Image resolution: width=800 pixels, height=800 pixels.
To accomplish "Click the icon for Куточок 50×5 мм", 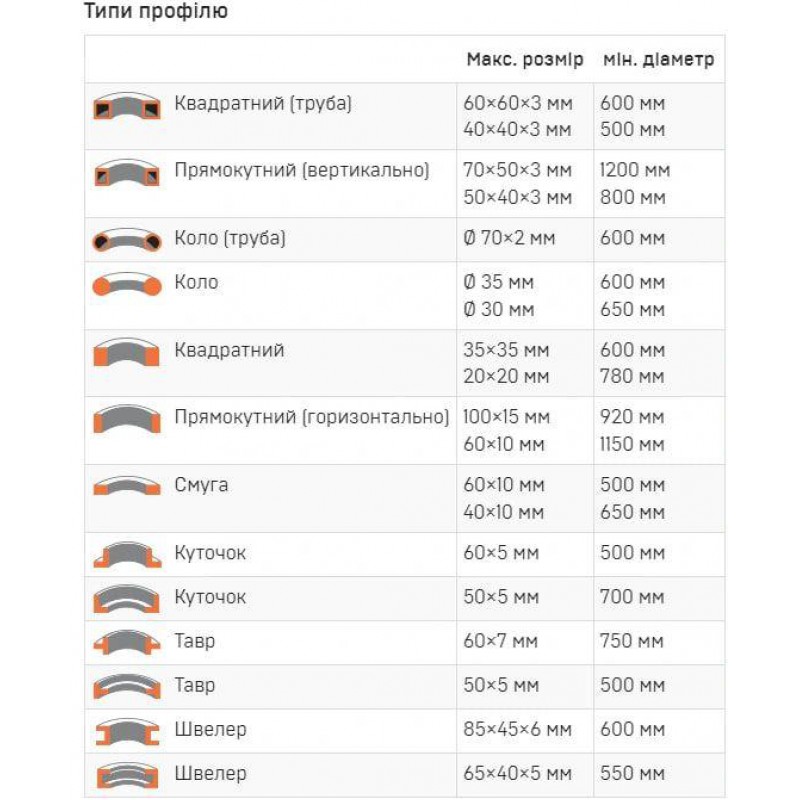I will (x=127, y=599).
